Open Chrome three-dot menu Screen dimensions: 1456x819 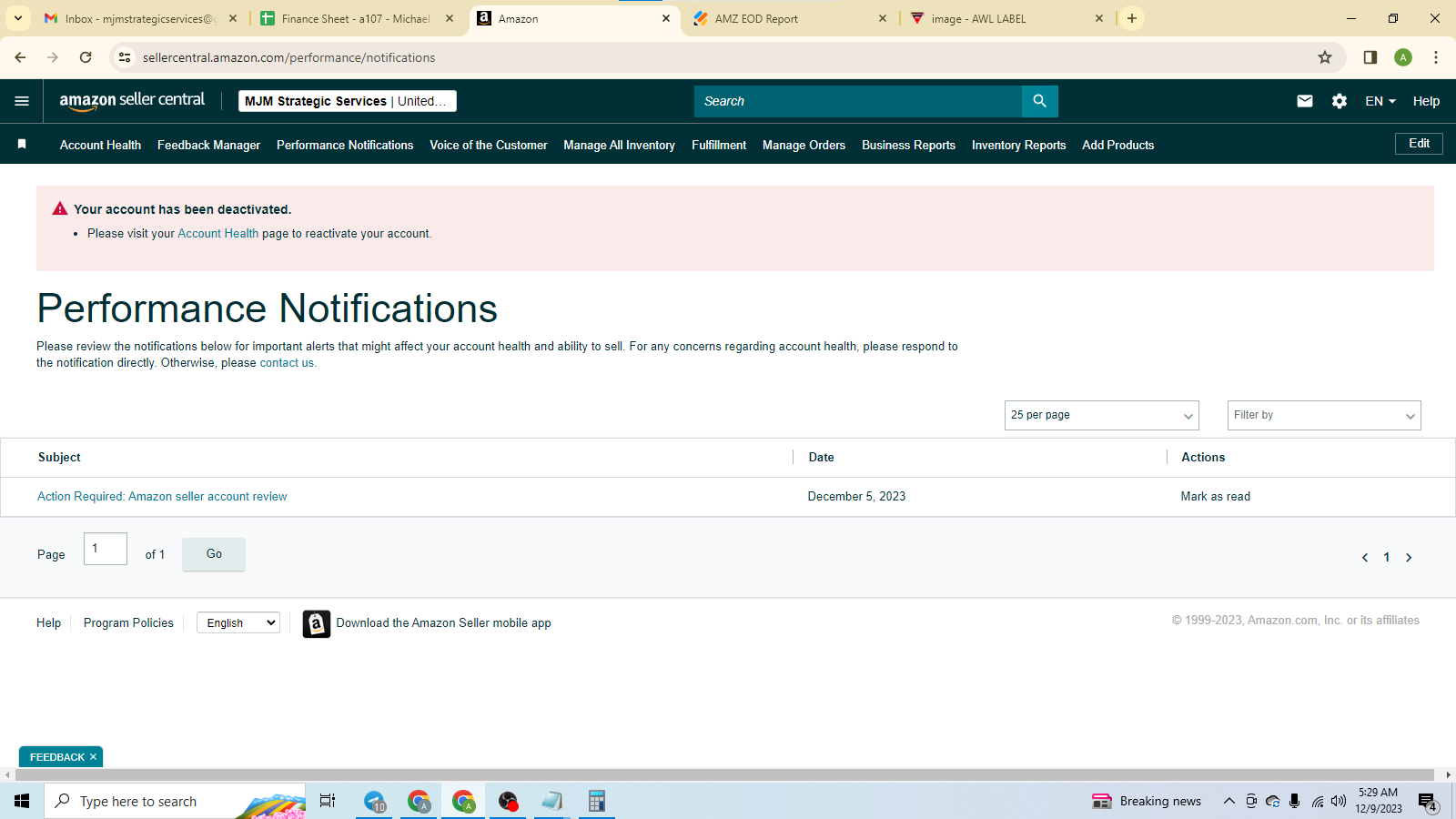1436,57
